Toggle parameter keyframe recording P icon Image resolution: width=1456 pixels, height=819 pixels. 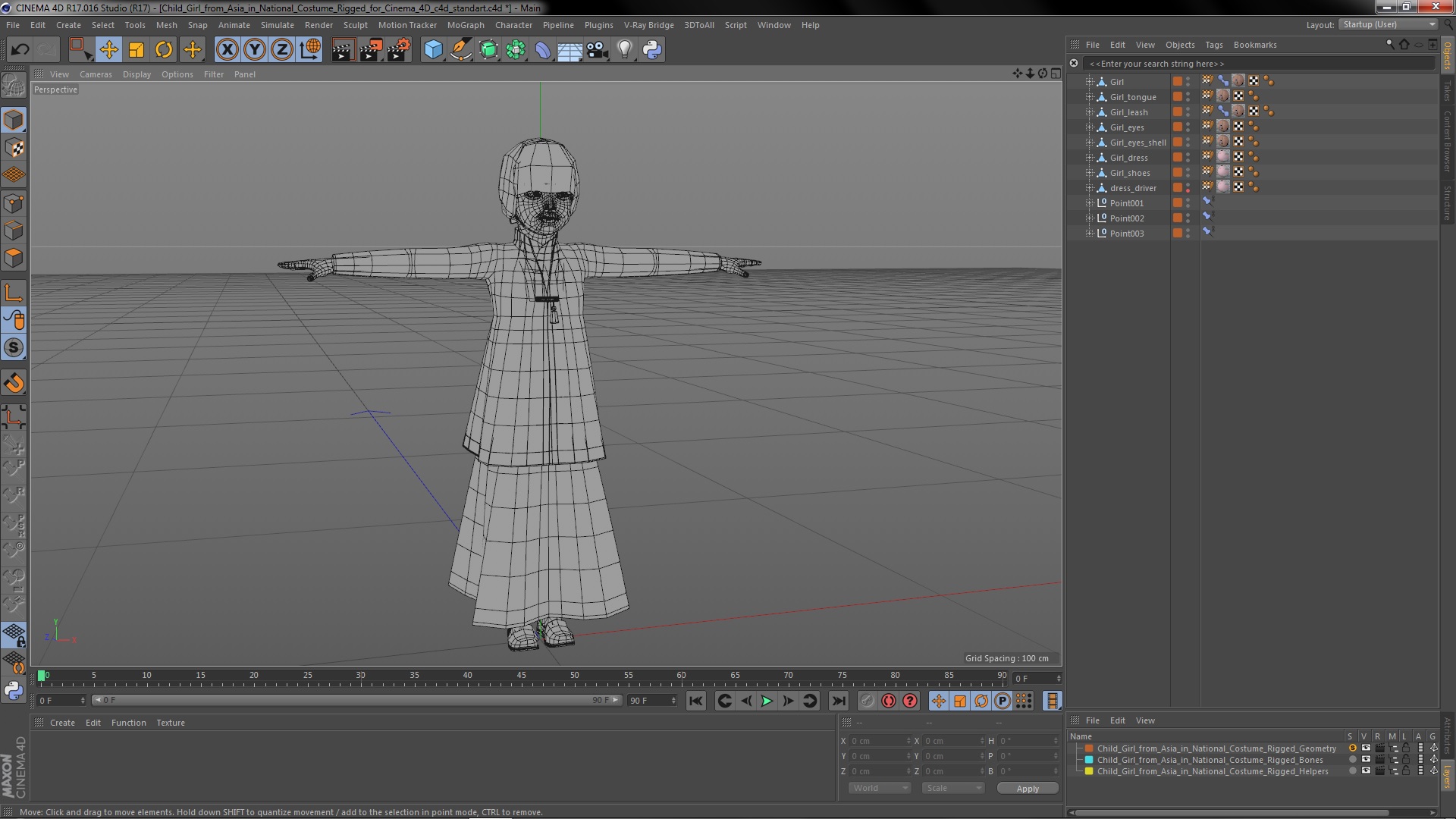pos(1002,701)
